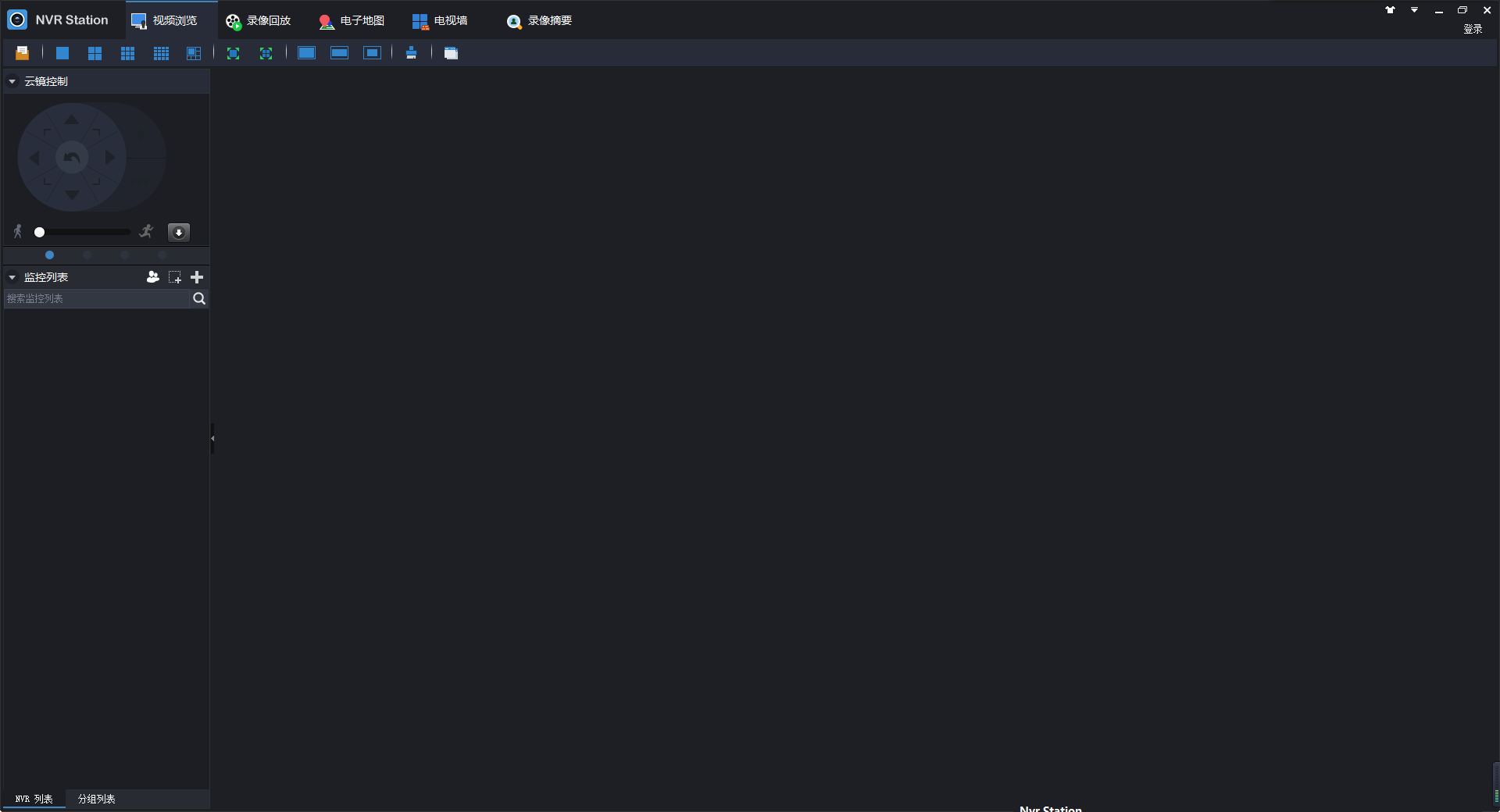The image size is (1500, 812).
Task: Click the running-man fast speed icon
Action: [146, 231]
